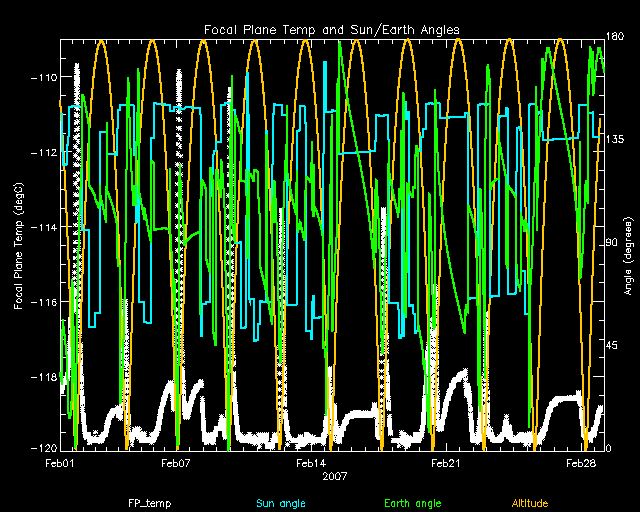The width and height of the screenshot is (640, 512).
Task: Click the 2007 year label under the axis
Action: [x=331, y=477]
